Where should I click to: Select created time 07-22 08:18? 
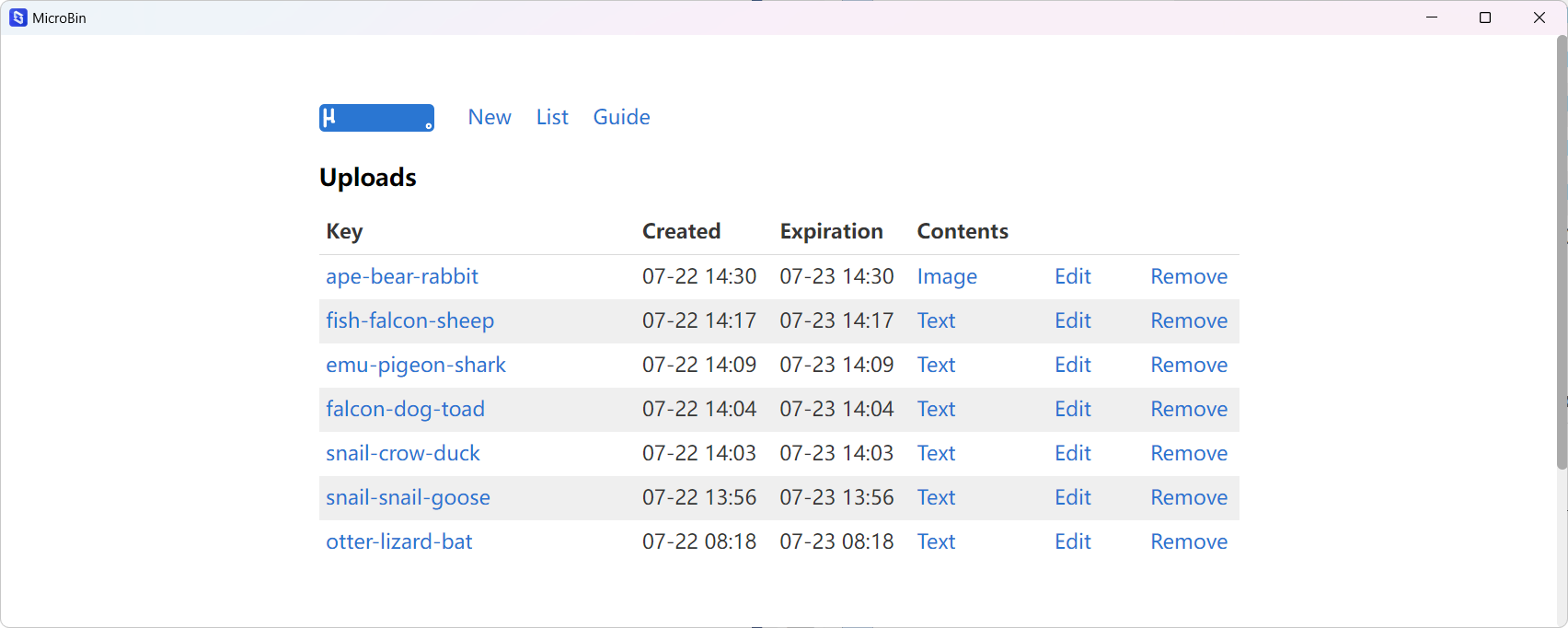699,541
